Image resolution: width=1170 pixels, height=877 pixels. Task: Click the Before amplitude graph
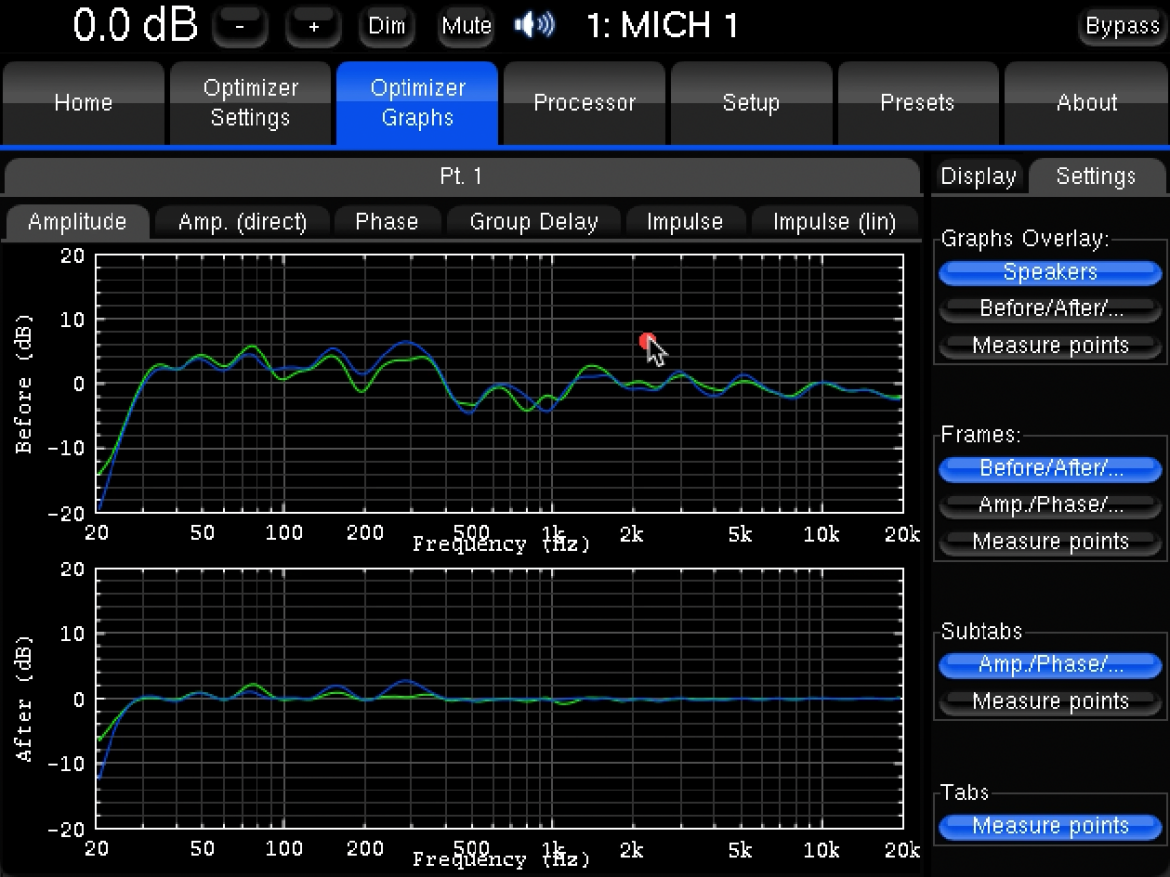pyautogui.click(x=499, y=384)
